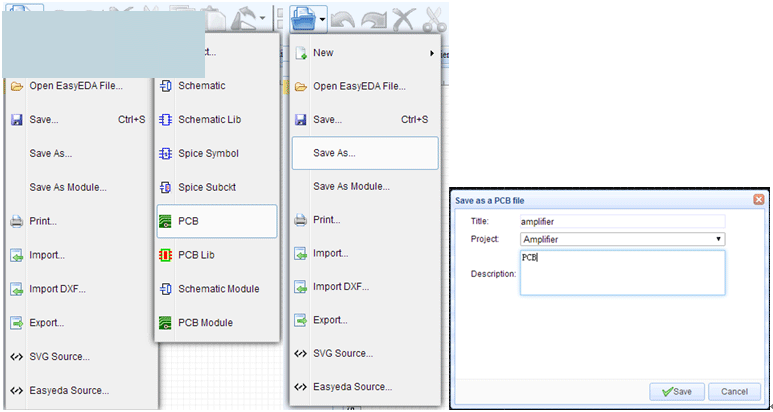Select PCB Lib in New submenu
The height and width of the screenshot is (412, 773).
coord(217,255)
